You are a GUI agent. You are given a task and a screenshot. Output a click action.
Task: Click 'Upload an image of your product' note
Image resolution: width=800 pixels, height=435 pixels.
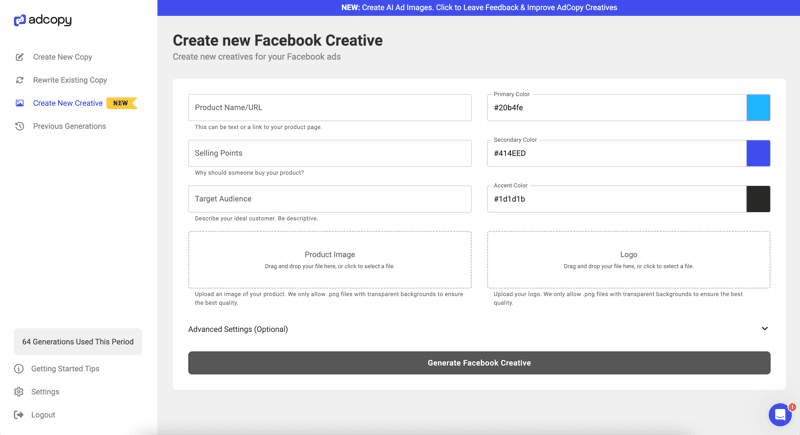point(329,298)
